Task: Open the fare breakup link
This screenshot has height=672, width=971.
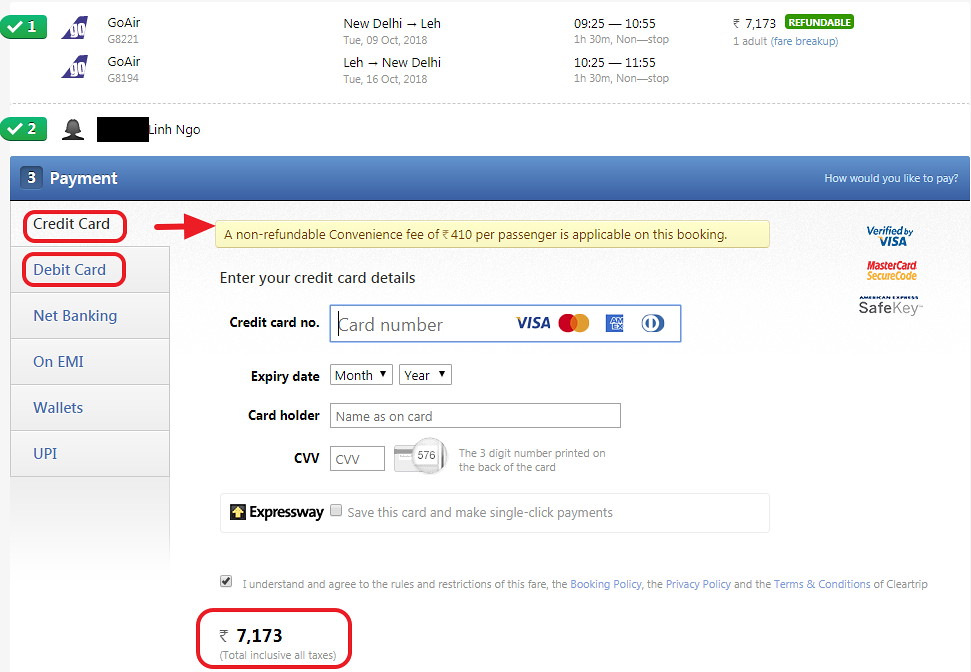Action: point(804,41)
